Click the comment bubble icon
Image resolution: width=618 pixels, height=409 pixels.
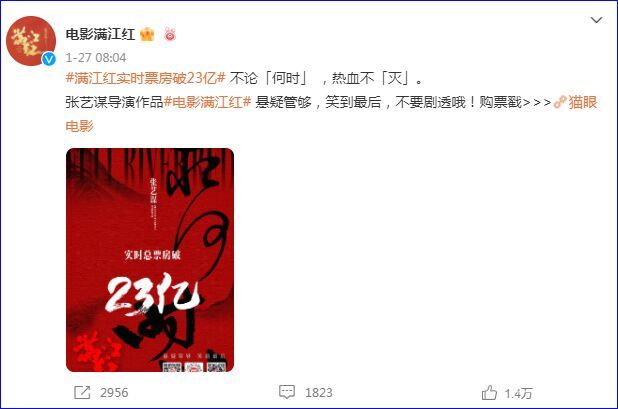287,392
